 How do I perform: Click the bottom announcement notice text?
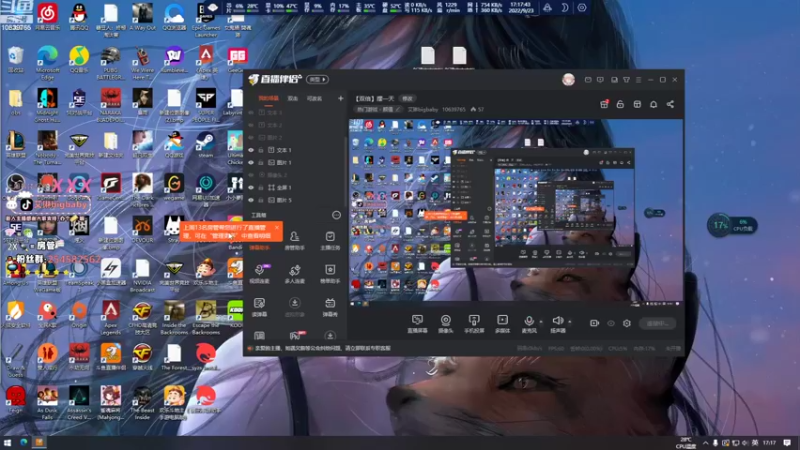pos(323,348)
